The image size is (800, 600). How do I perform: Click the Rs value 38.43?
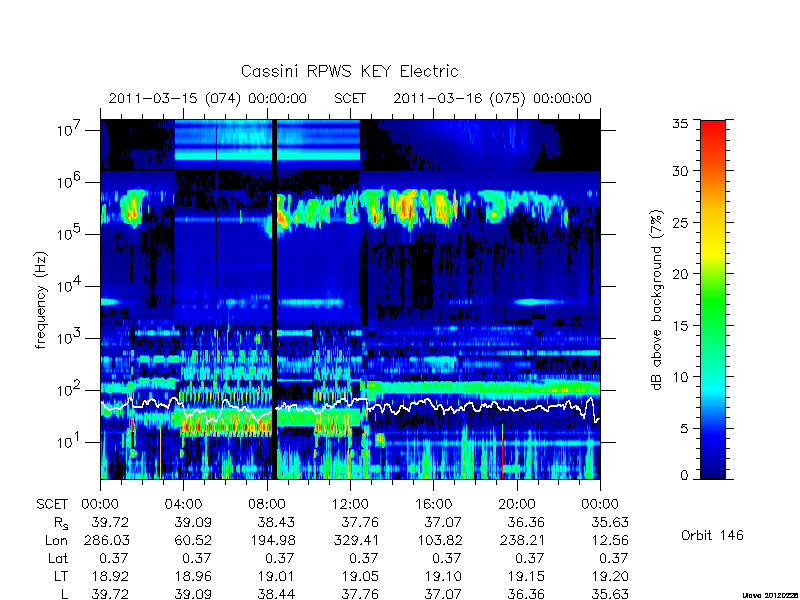click(x=277, y=522)
